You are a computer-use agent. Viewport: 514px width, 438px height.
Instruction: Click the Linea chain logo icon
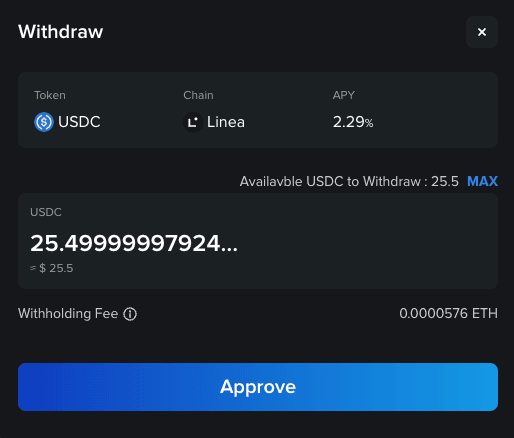pyautogui.click(x=193, y=122)
